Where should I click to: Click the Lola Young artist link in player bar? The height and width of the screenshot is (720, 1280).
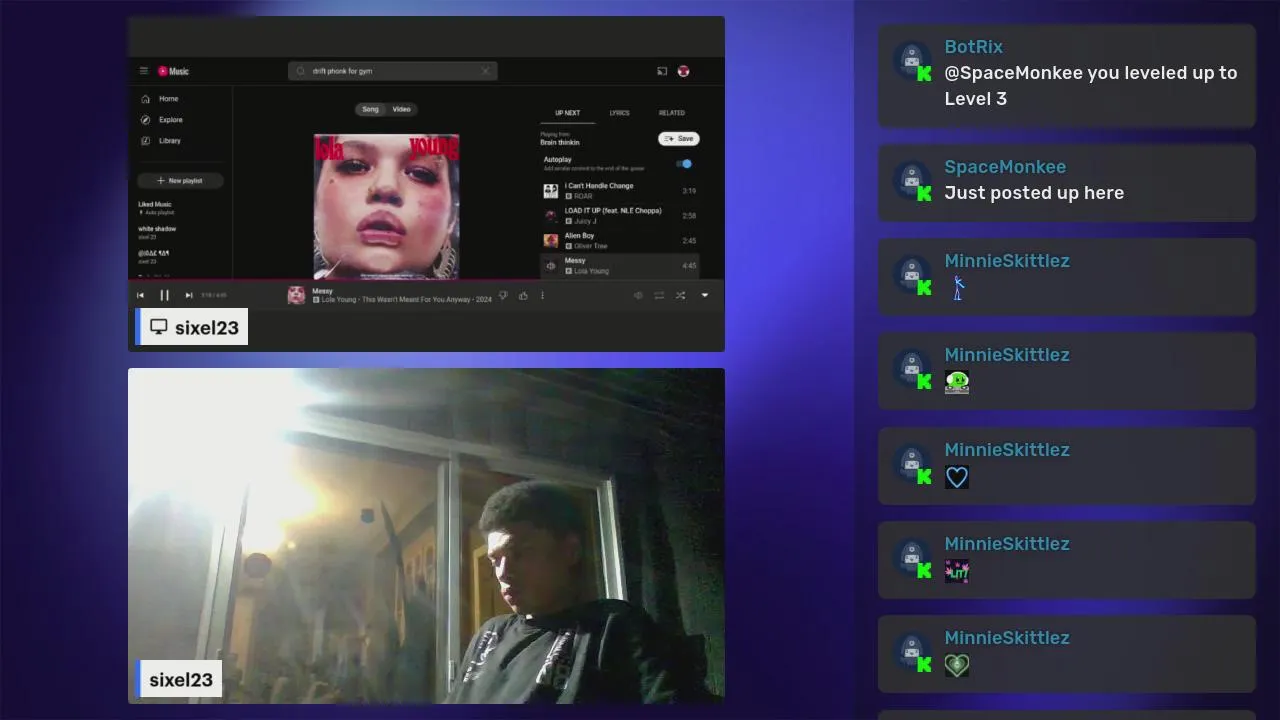click(x=340, y=300)
